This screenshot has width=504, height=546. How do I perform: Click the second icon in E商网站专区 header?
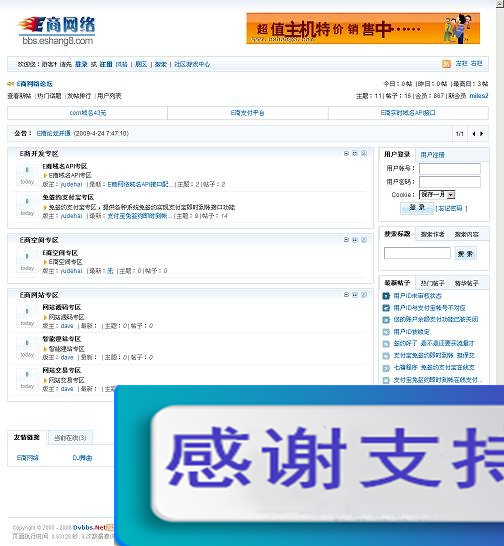[x=355, y=295]
